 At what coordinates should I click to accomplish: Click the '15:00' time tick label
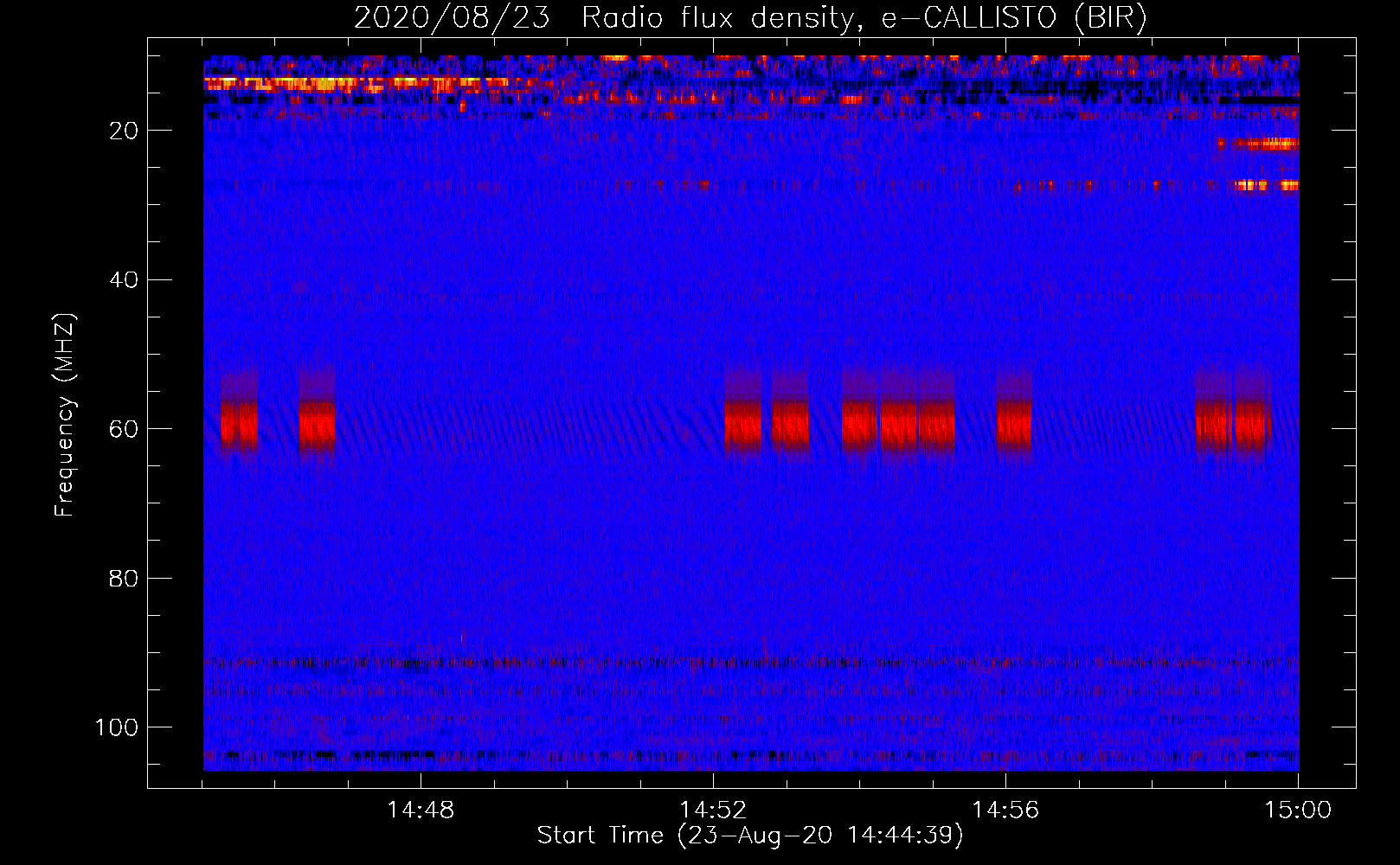click(x=1298, y=811)
